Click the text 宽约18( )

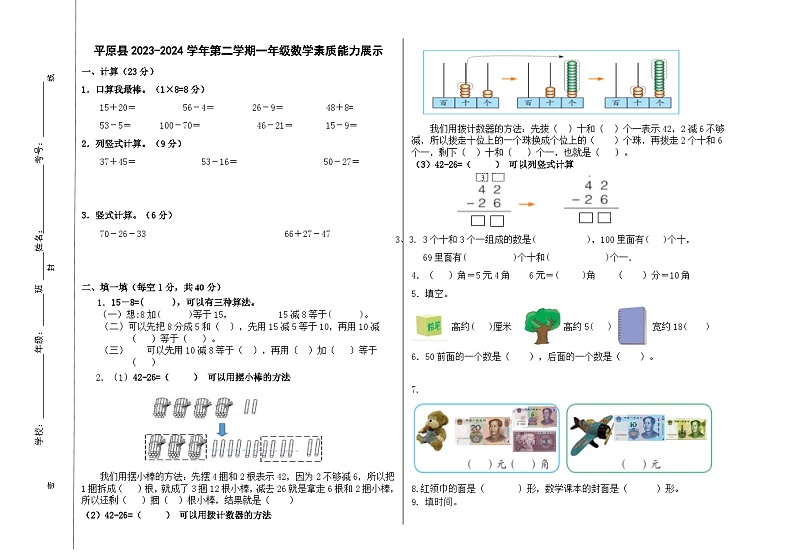(x=681, y=327)
